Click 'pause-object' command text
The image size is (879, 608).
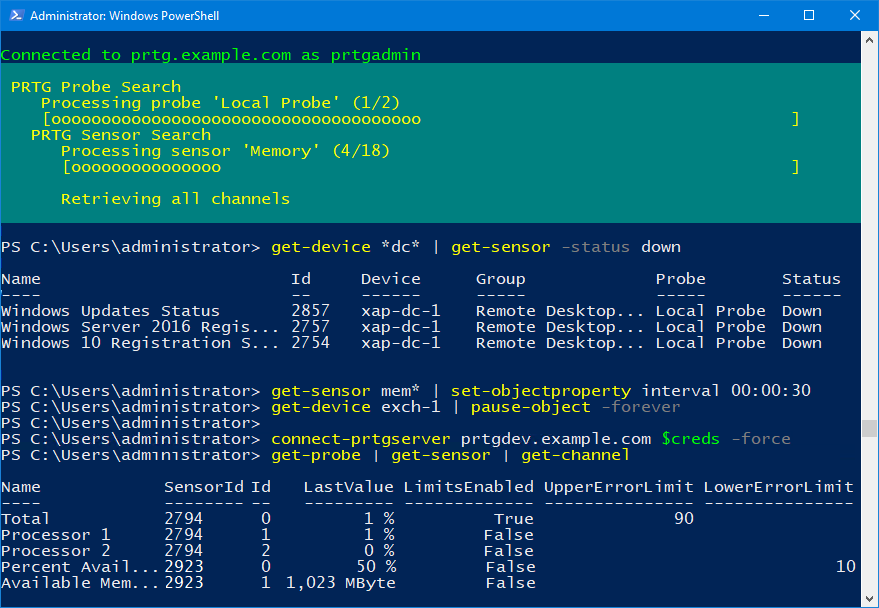tap(530, 407)
